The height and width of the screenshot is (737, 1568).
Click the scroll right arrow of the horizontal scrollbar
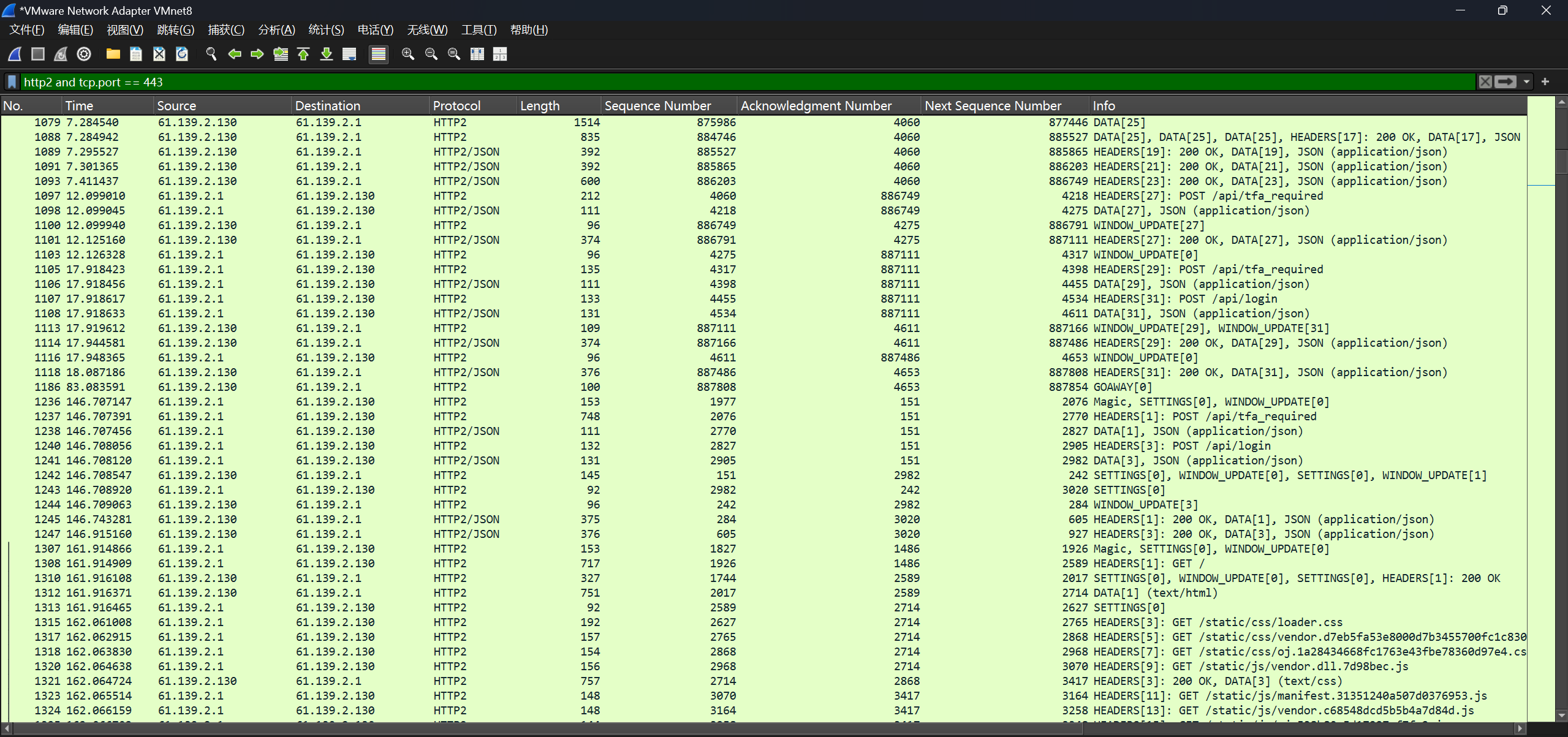point(1520,728)
